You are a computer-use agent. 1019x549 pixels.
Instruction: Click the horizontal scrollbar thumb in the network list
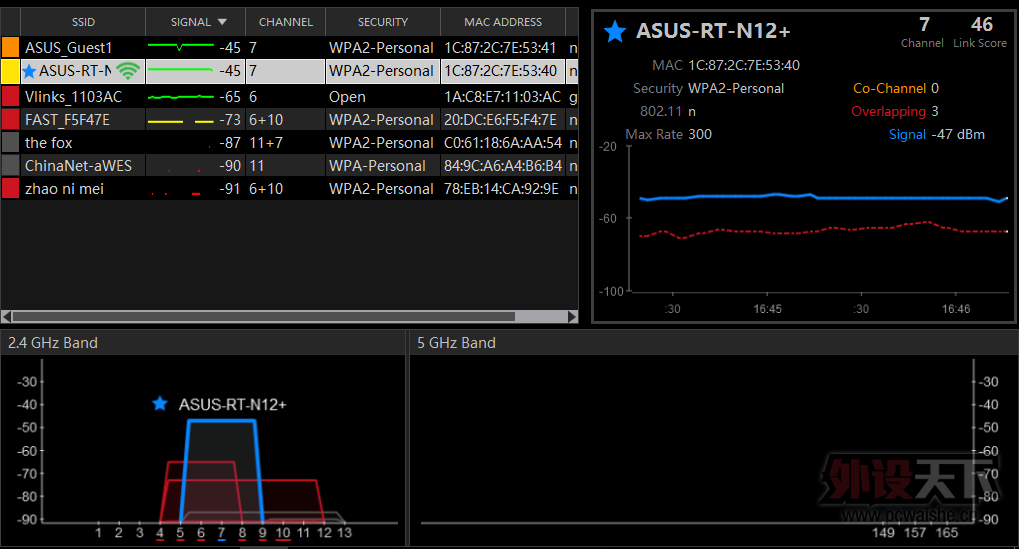pyautogui.click(x=263, y=316)
